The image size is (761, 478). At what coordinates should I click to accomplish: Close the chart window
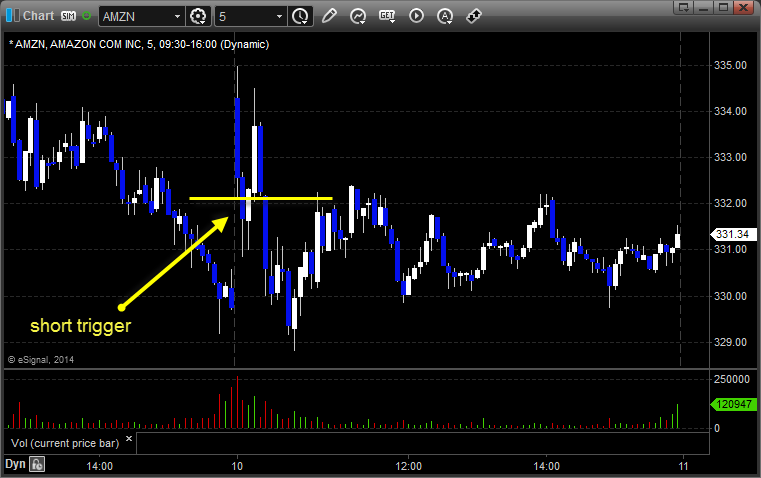(743, 7)
